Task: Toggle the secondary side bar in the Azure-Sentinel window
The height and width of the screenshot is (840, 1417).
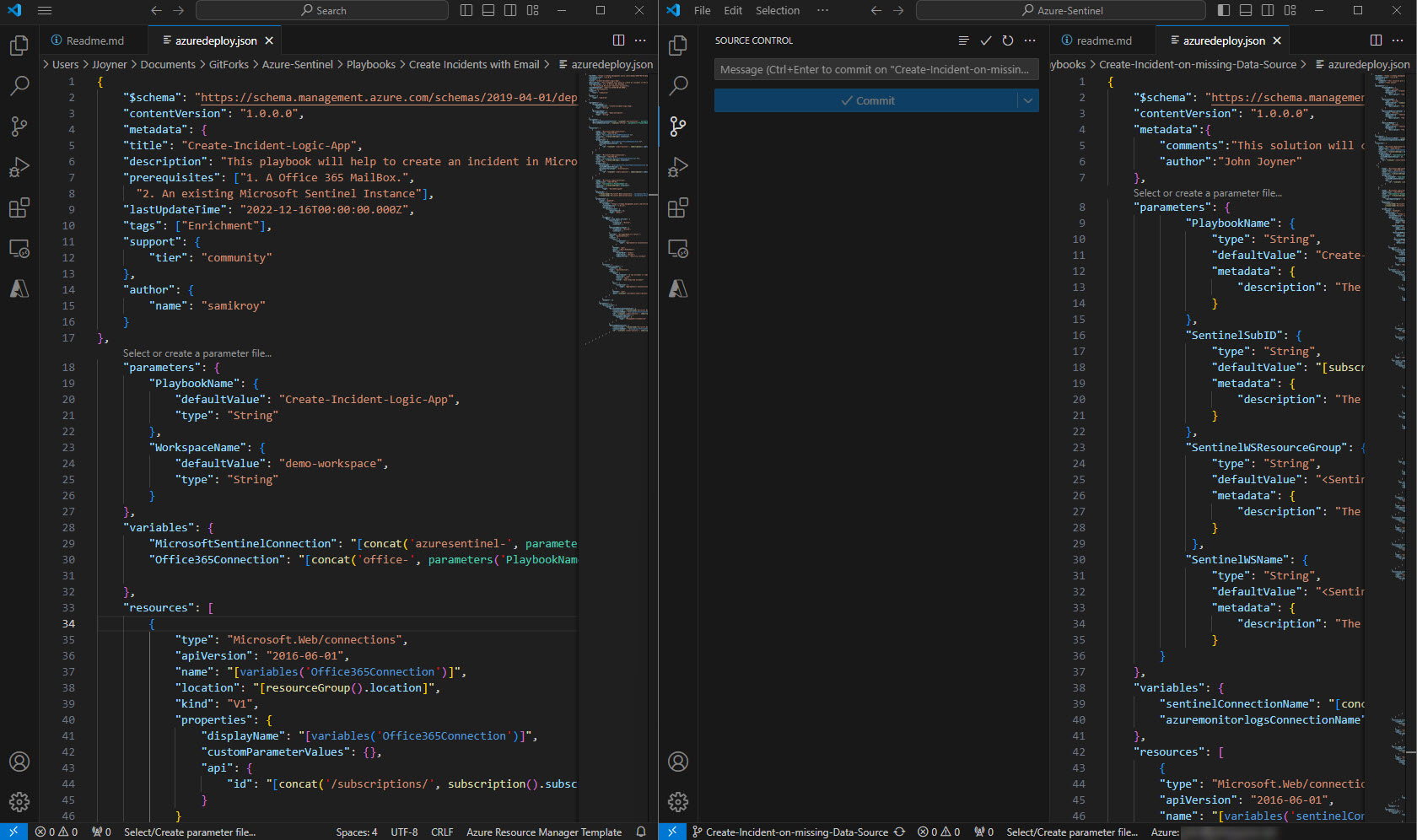Action: [1268, 11]
